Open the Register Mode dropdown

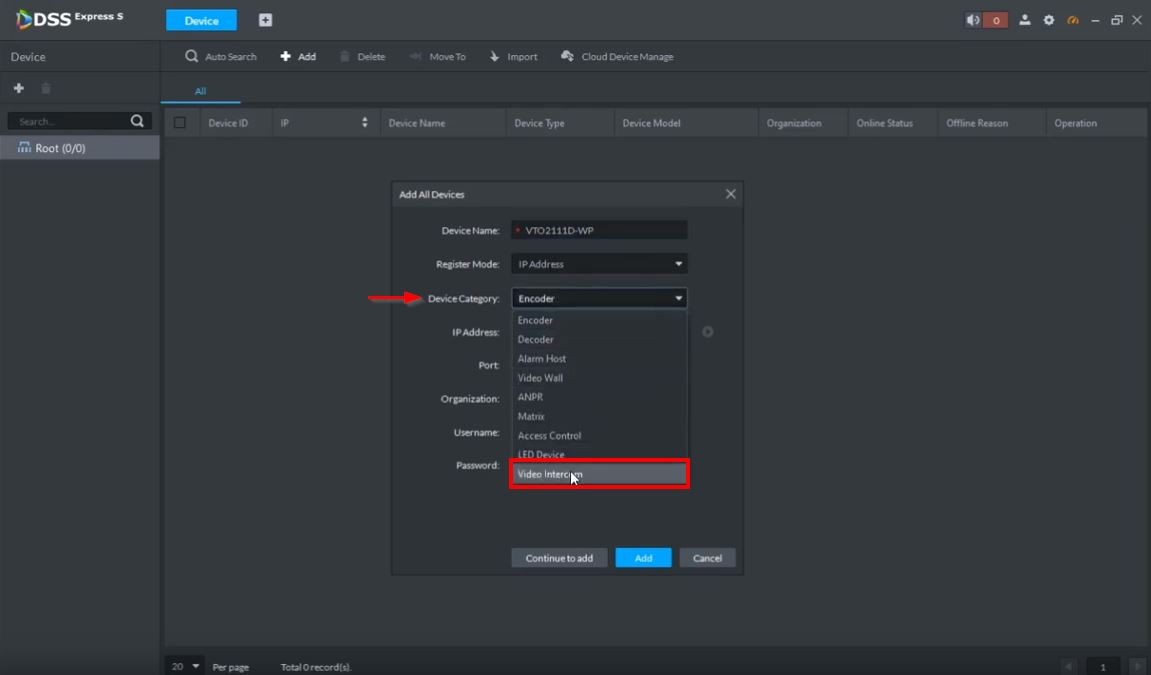click(x=598, y=264)
